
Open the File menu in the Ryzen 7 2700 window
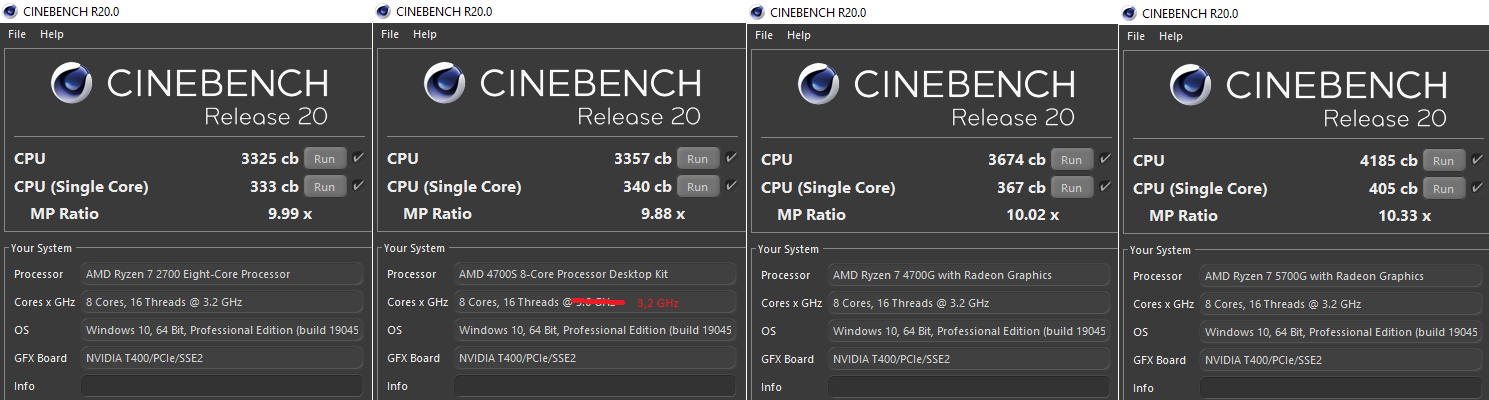[18, 34]
